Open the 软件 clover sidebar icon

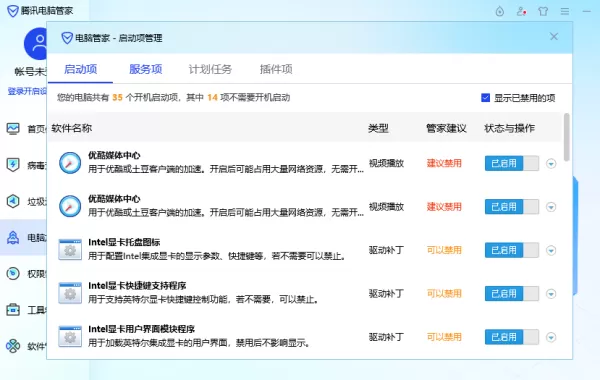tap(13, 346)
